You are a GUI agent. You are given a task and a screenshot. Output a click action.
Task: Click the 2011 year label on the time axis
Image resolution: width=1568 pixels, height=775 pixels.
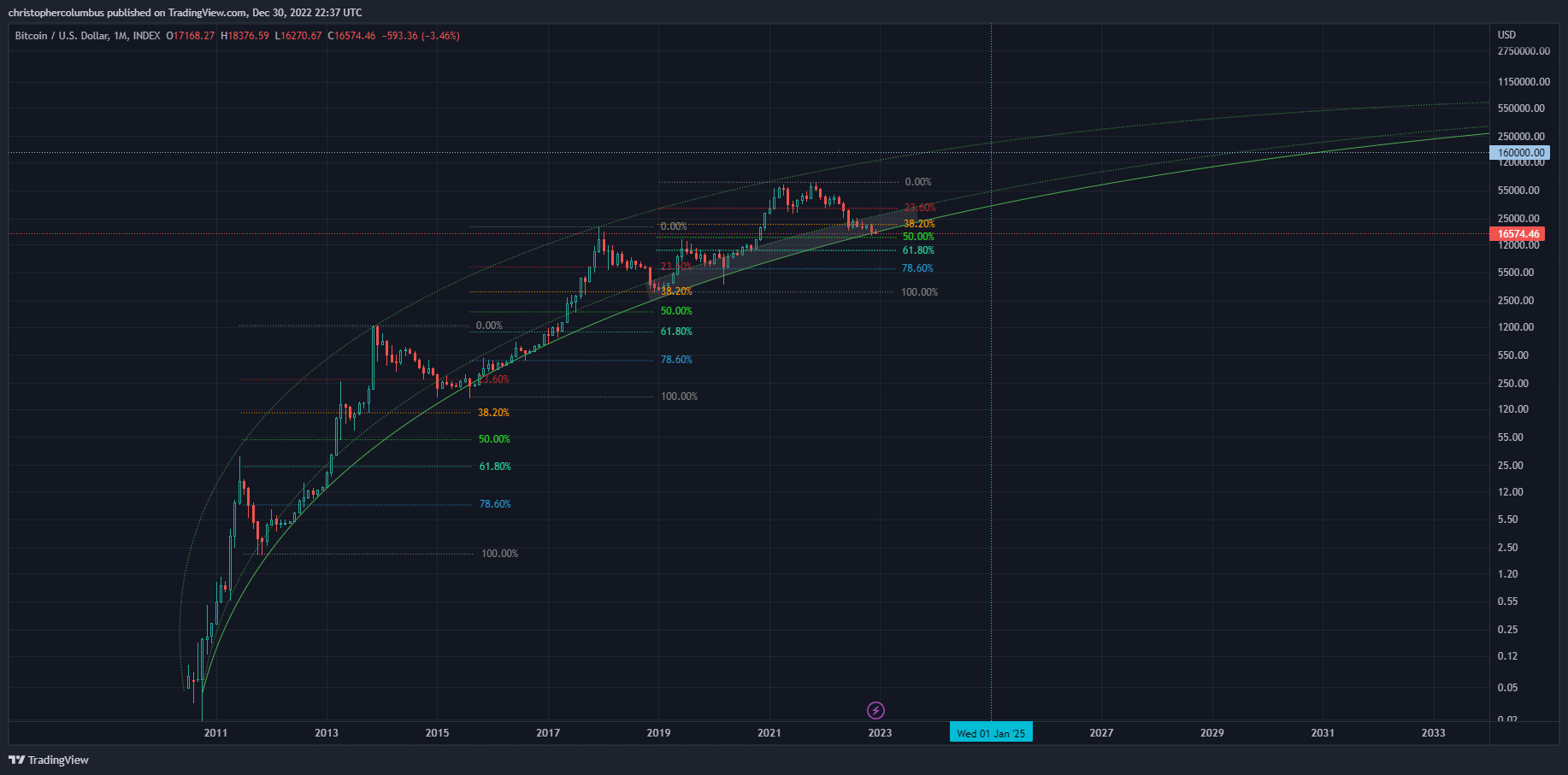pos(215,732)
